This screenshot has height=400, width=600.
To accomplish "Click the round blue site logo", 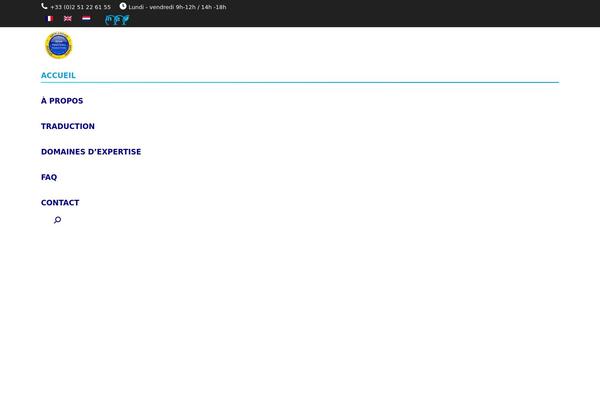I will pos(59,45).
